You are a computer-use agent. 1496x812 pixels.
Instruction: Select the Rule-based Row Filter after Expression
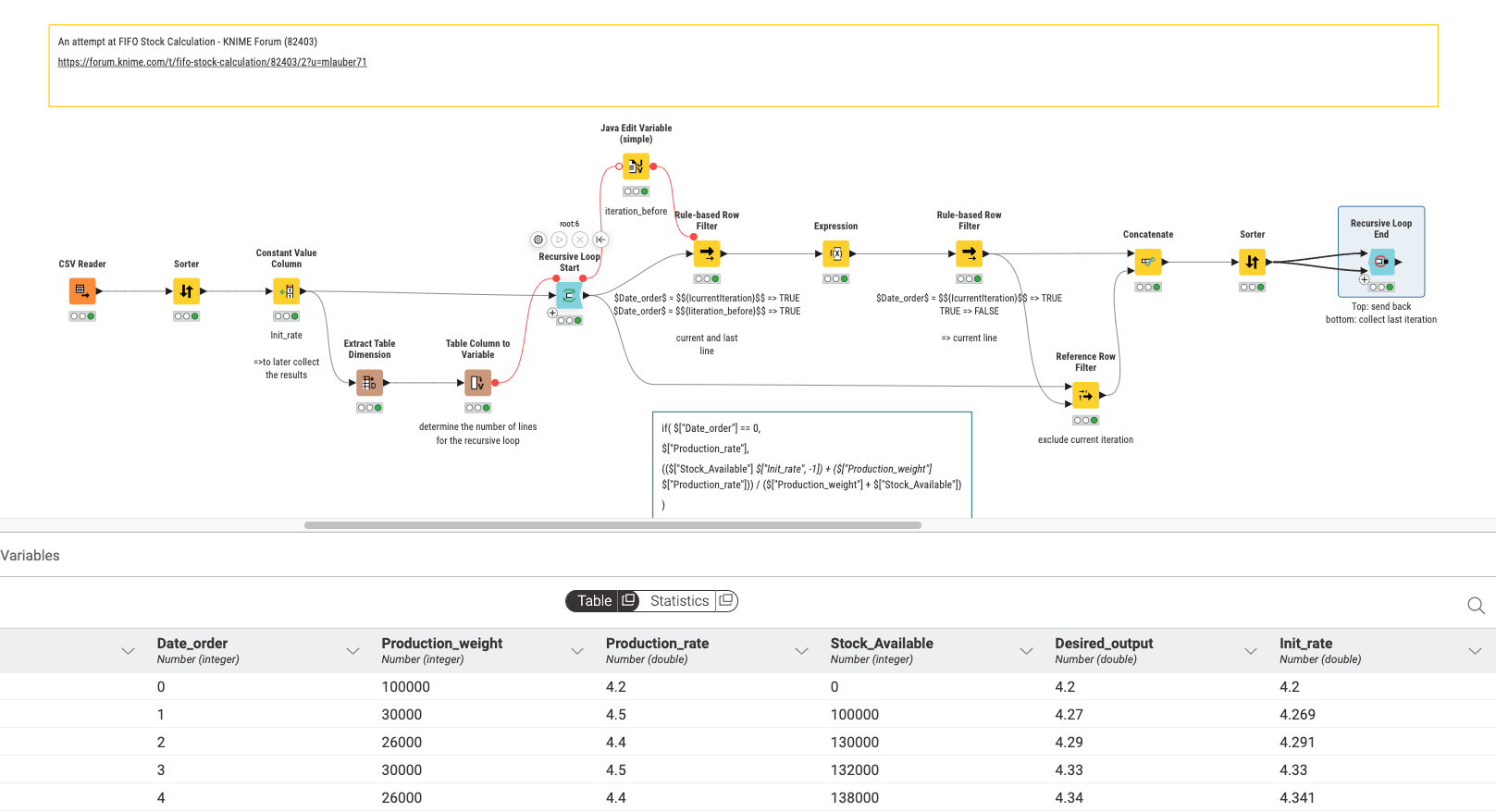[x=969, y=253]
